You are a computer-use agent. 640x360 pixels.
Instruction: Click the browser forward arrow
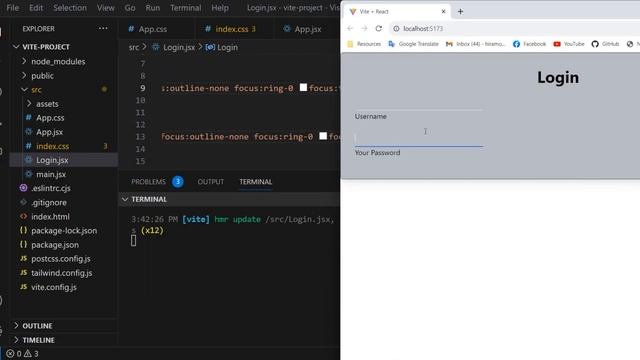[x=364, y=29]
